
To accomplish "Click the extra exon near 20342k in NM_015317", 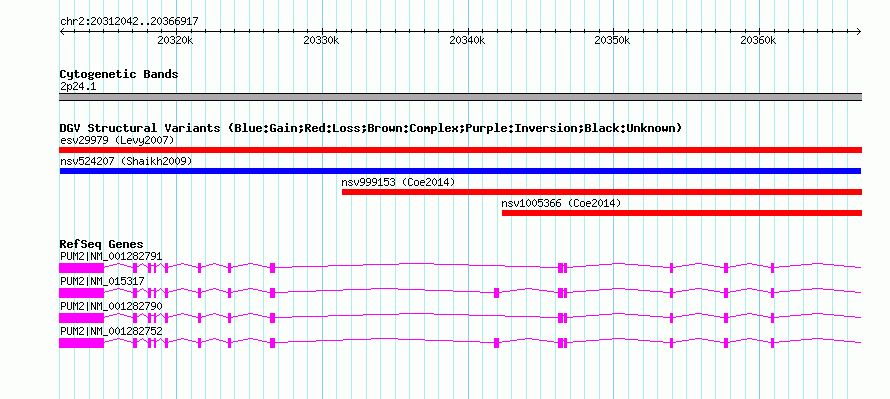I will coord(496,293).
